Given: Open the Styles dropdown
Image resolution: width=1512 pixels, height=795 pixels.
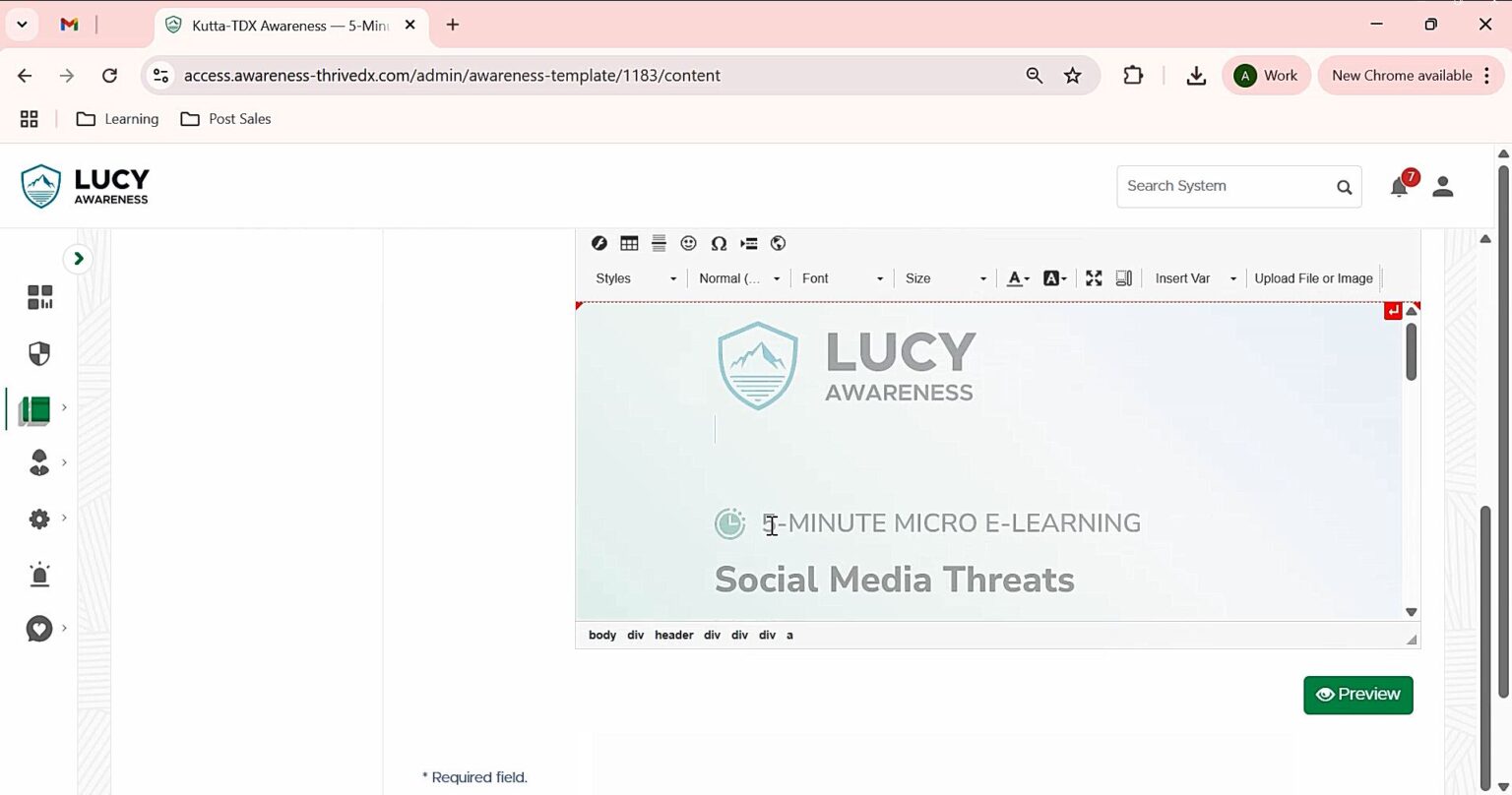Looking at the screenshot, I should (x=636, y=278).
